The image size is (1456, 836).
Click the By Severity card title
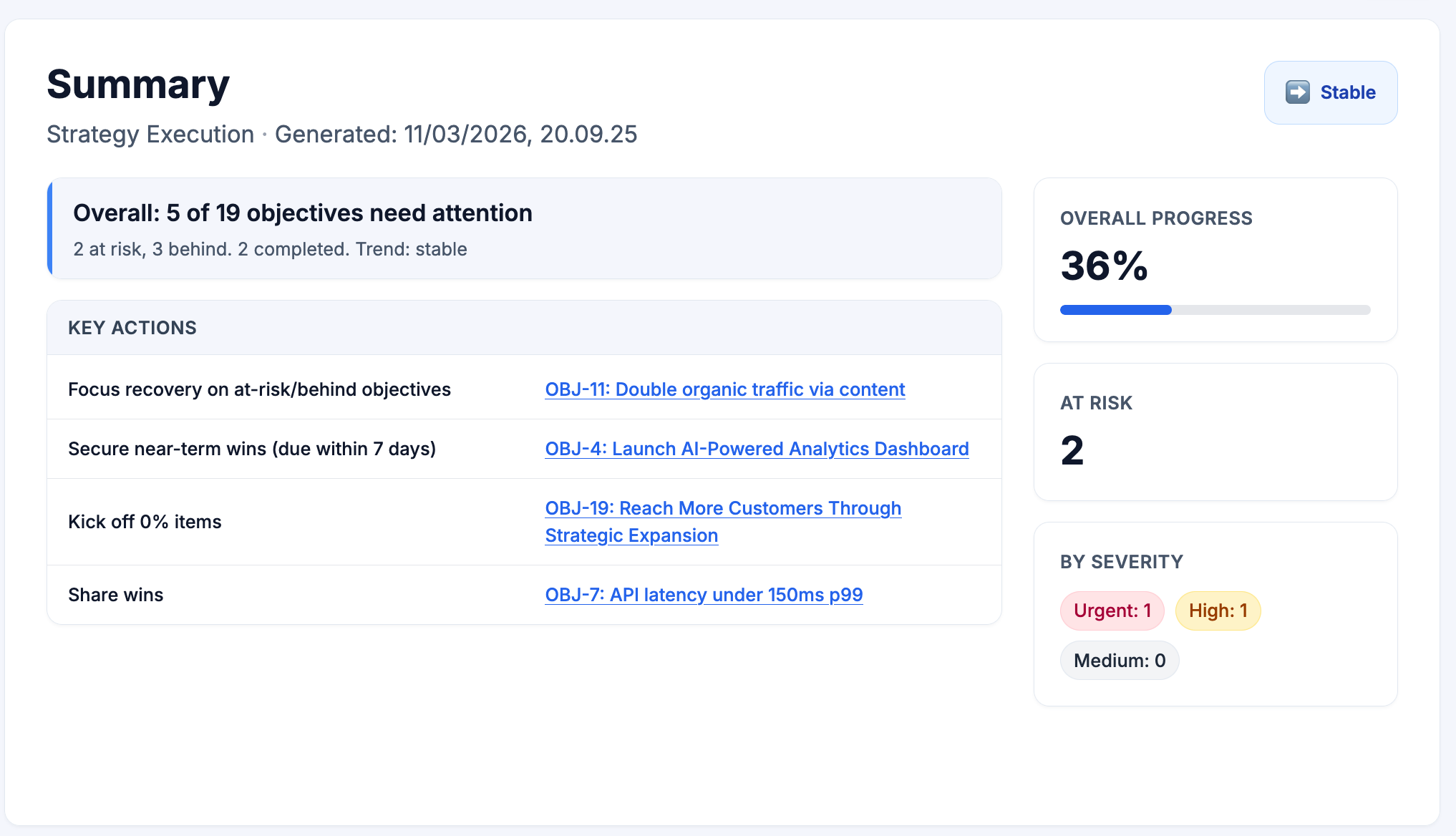[x=1121, y=562]
